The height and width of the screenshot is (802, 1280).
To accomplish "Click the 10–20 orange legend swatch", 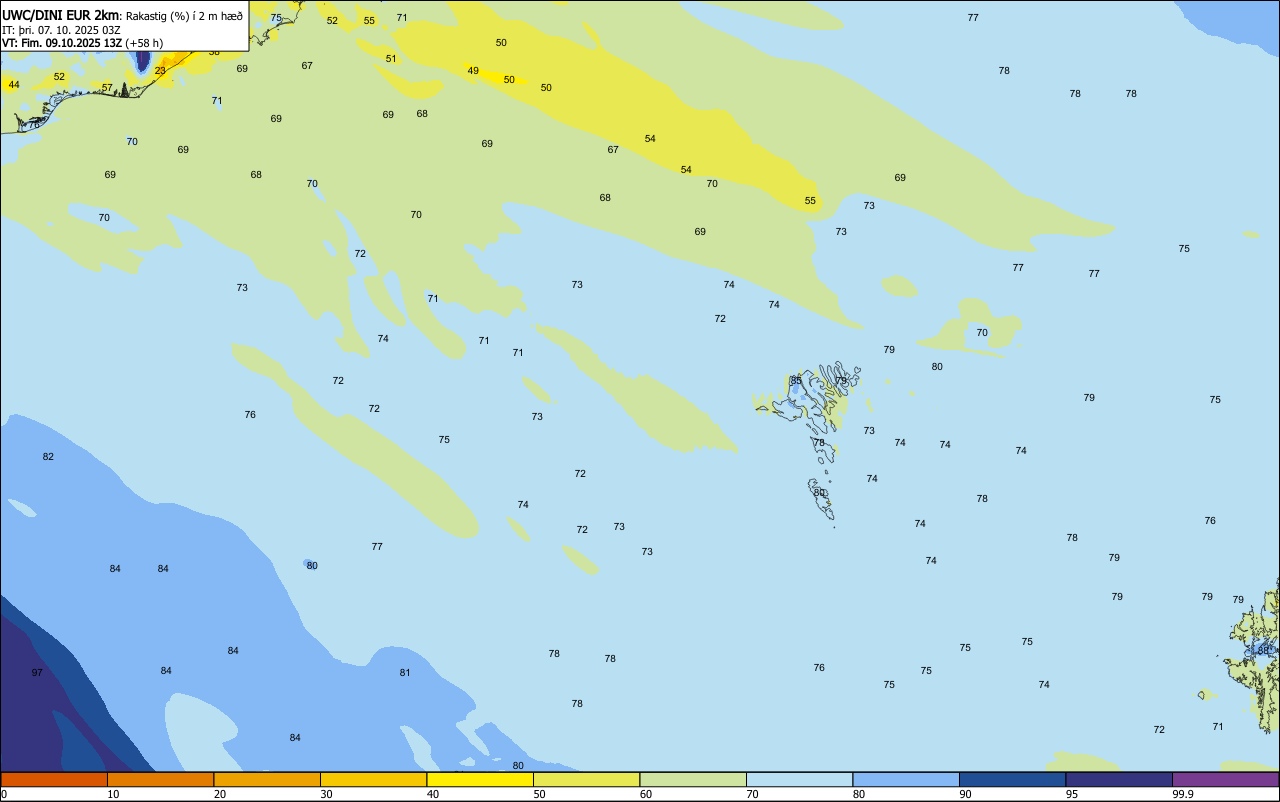I will [160, 779].
